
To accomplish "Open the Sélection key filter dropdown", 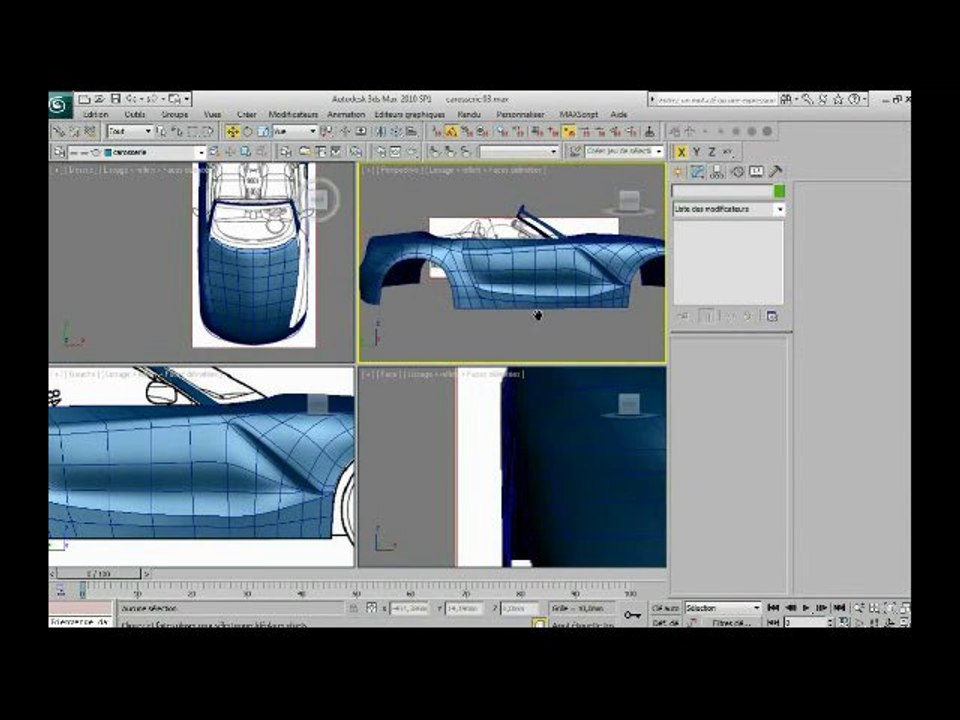I will click(722, 608).
